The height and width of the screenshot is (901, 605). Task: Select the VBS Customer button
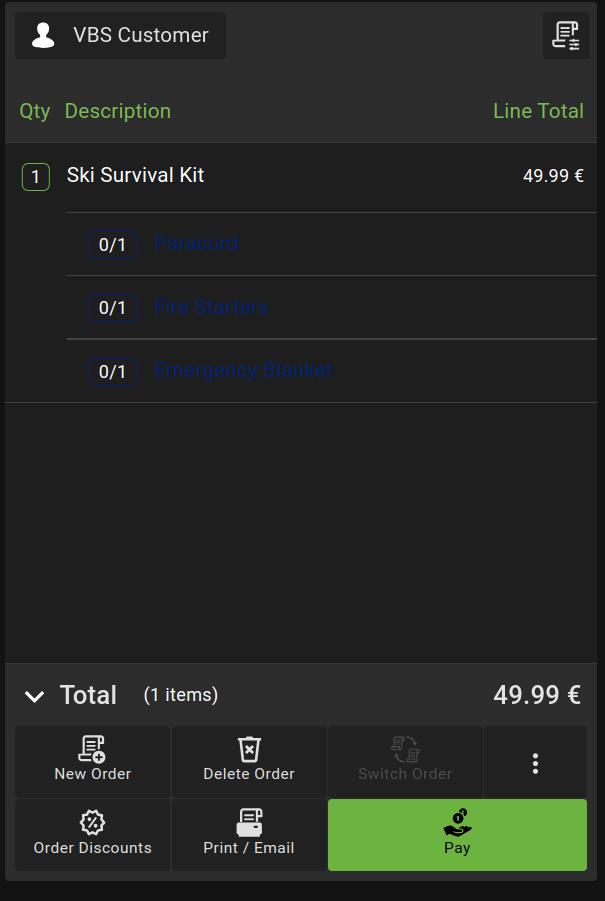pyautogui.click(x=120, y=36)
